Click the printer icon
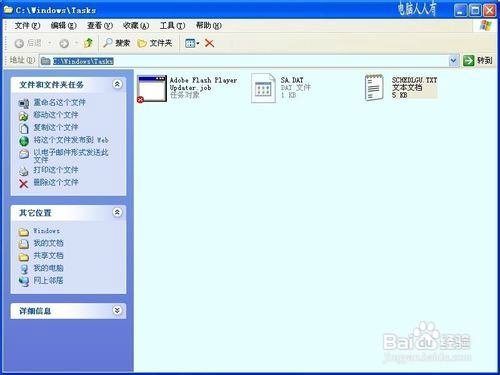This screenshot has width=500, height=375. point(24,171)
